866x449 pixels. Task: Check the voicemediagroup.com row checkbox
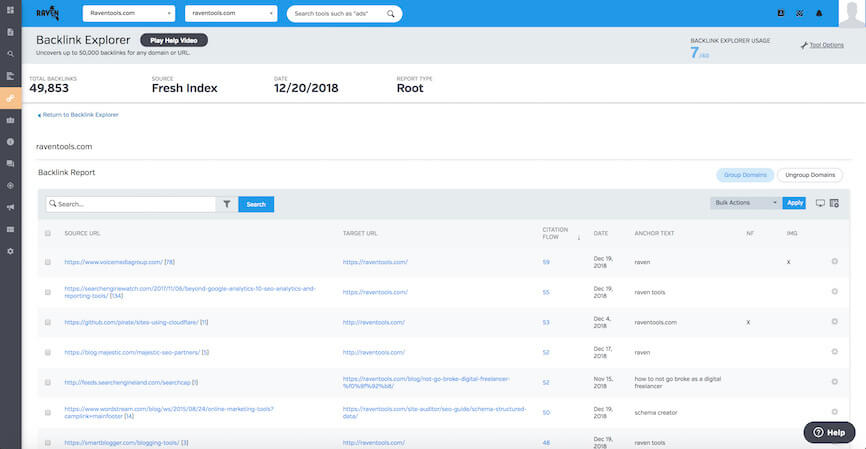point(48,262)
